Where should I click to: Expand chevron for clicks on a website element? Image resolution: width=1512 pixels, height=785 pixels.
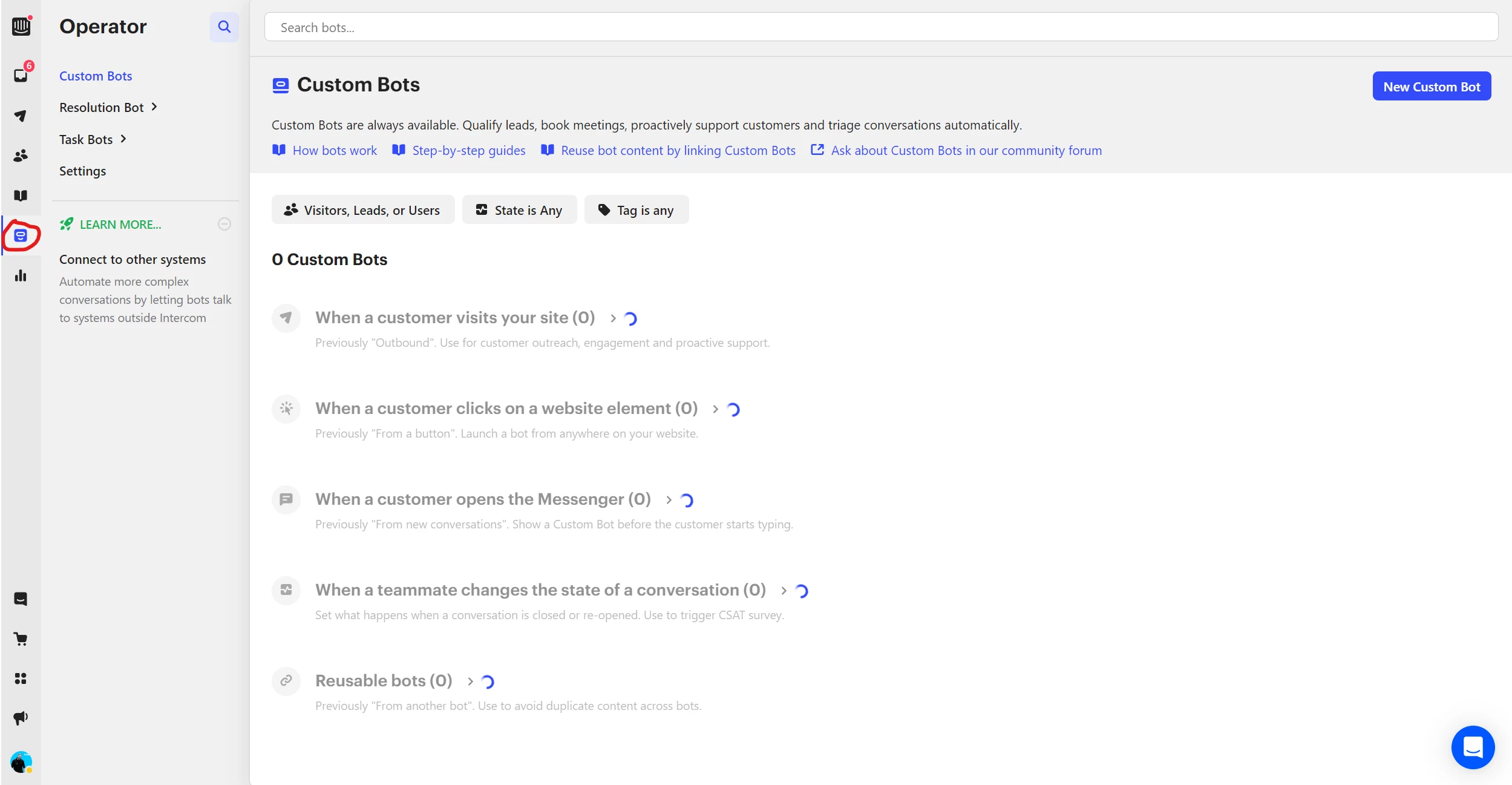click(x=715, y=409)
